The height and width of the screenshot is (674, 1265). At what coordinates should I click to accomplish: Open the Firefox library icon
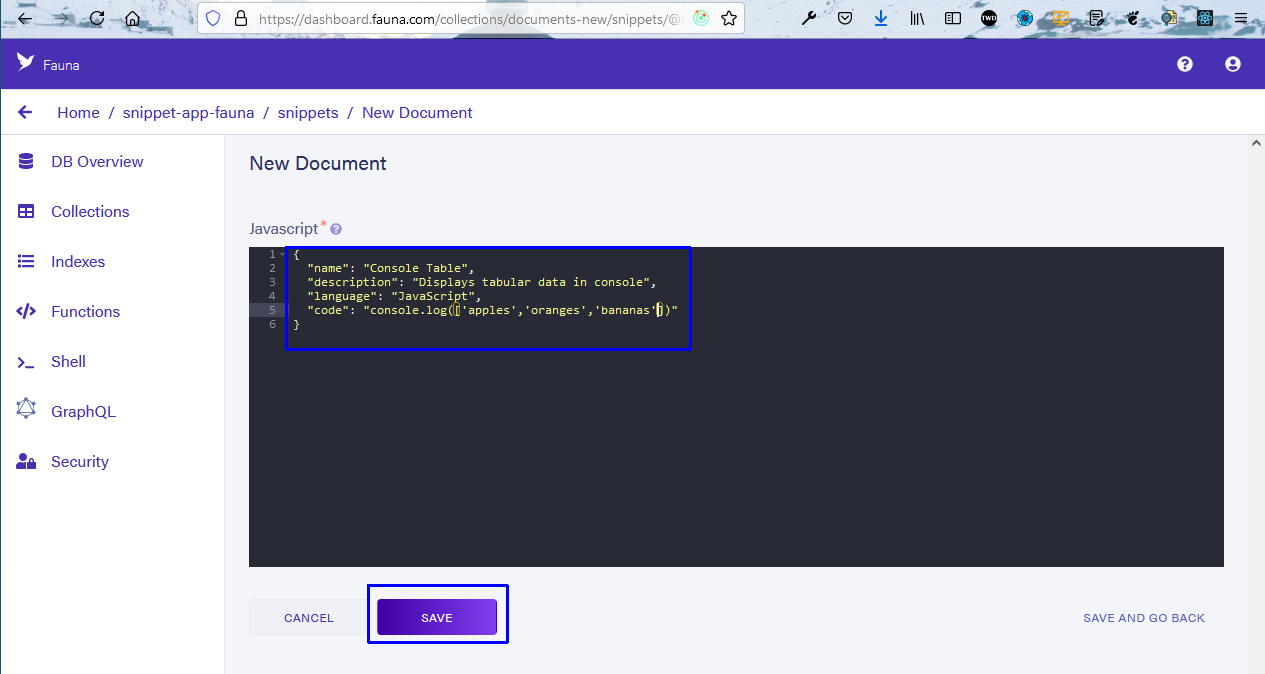[x=917, y=18]
